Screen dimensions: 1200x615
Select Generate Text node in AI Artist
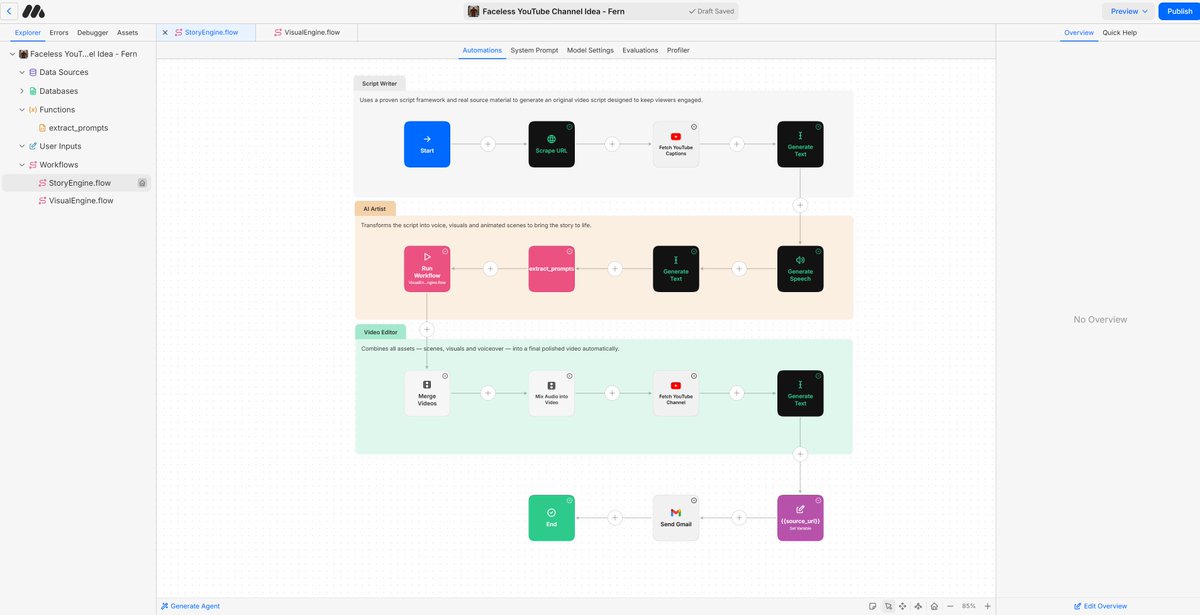click(x=676, y=269)
